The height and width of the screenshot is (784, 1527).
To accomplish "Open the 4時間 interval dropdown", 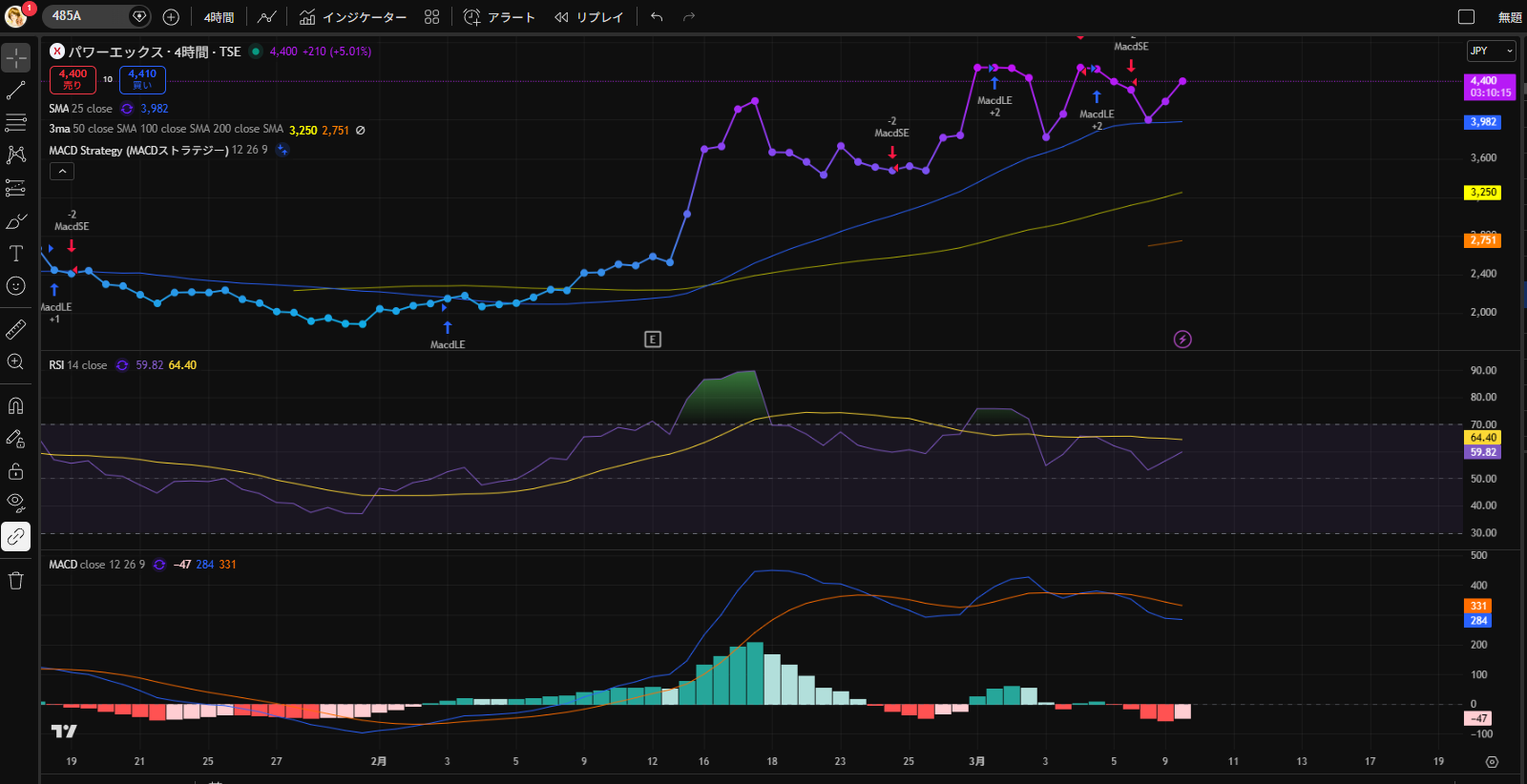I will pyautogui.click(x=219, y=17).
